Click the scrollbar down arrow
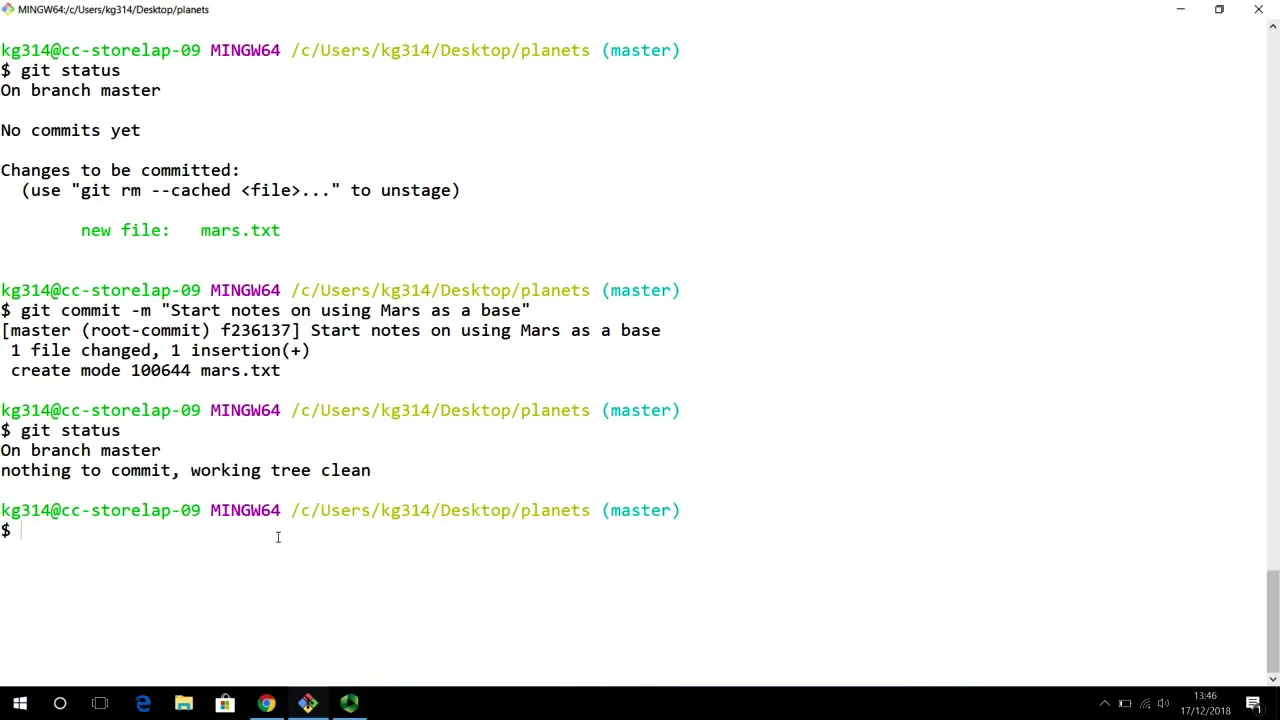 [x=1272, y=679]
